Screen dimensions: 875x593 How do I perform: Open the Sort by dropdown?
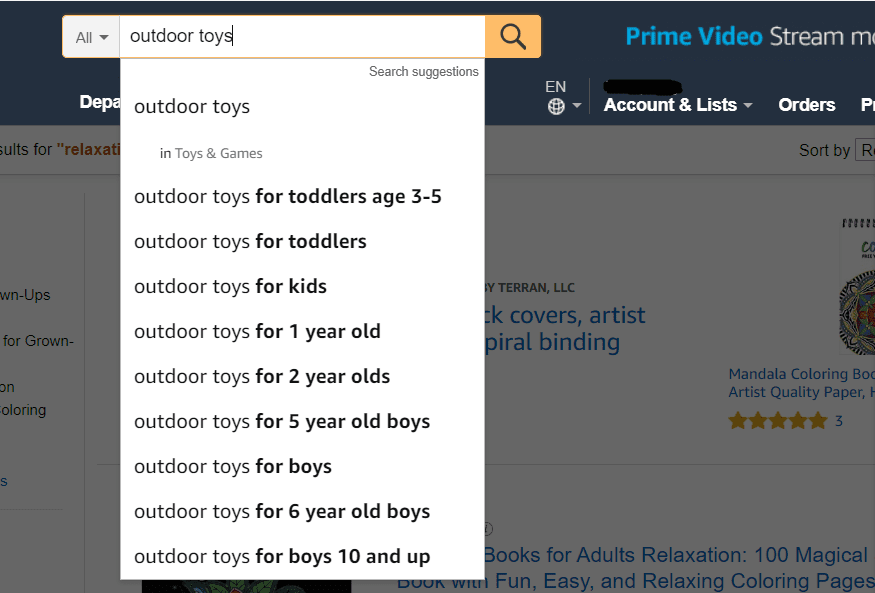864,150
